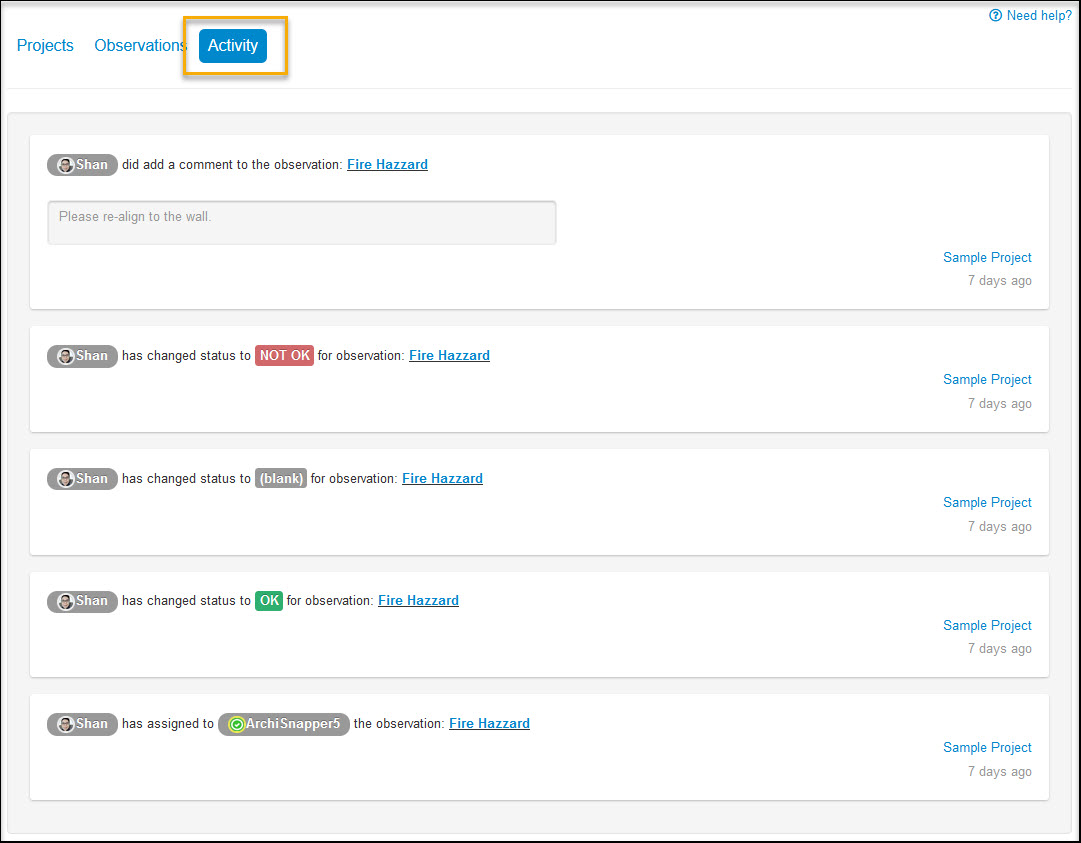Click Shan's avatar in the (blank) status entry
Viewport: 1081px width, 843px height.
coord(66,479)
